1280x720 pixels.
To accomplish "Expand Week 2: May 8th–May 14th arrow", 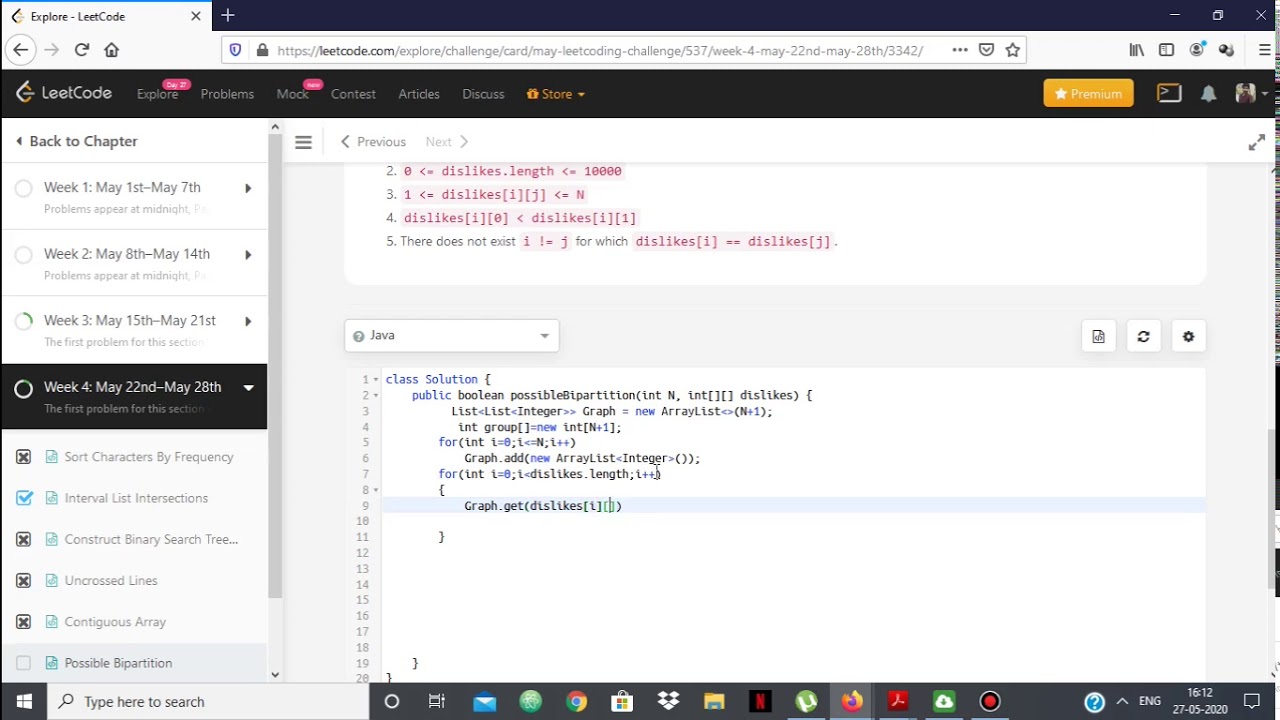I will [248, 255].
